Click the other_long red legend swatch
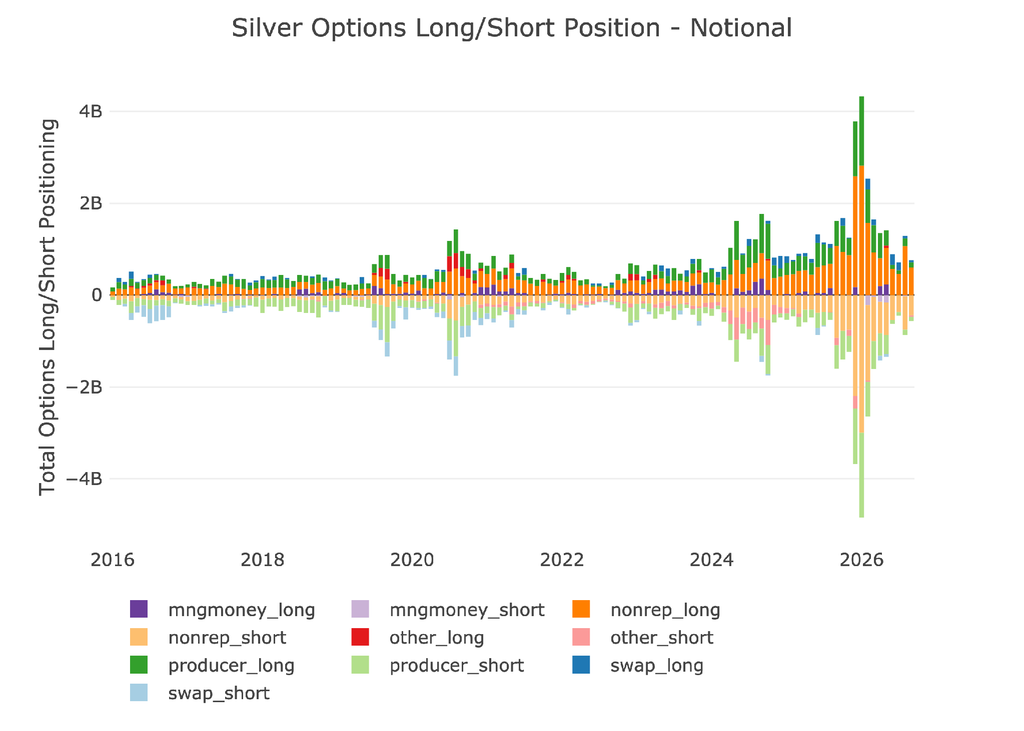 [x=360, y=637]
